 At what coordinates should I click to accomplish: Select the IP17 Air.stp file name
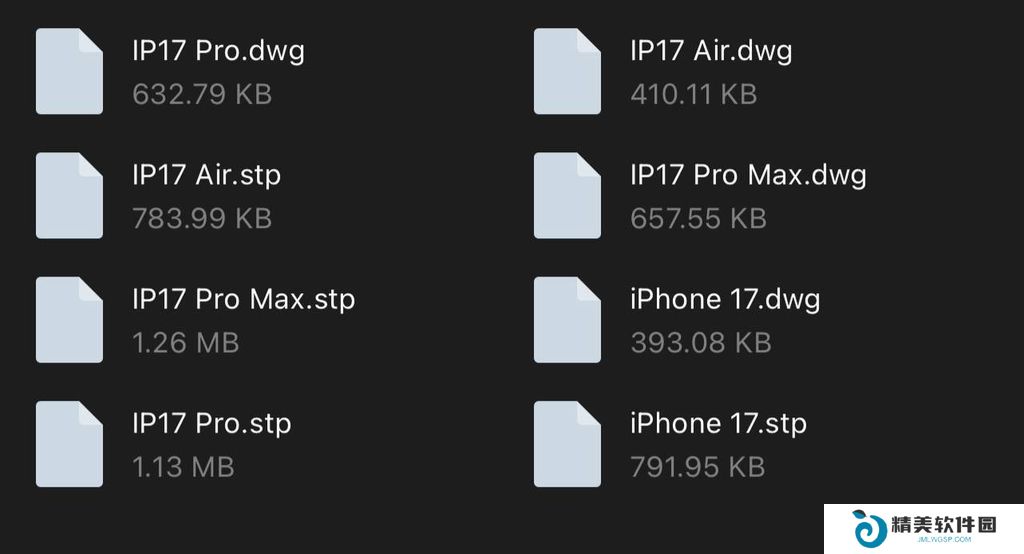tap(206, 176)
